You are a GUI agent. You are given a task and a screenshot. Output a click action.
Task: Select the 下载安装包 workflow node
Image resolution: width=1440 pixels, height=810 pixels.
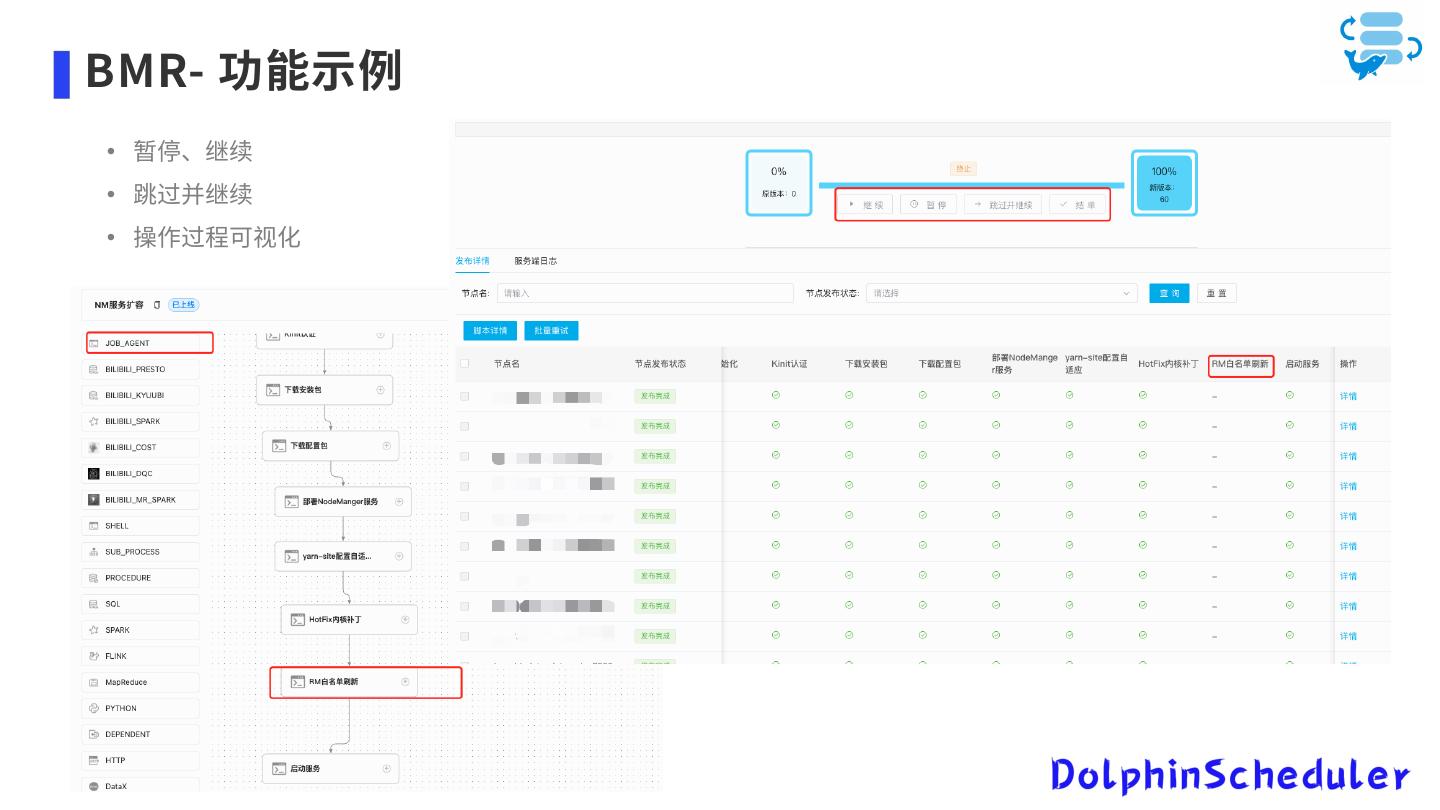(x=324, y=390)
